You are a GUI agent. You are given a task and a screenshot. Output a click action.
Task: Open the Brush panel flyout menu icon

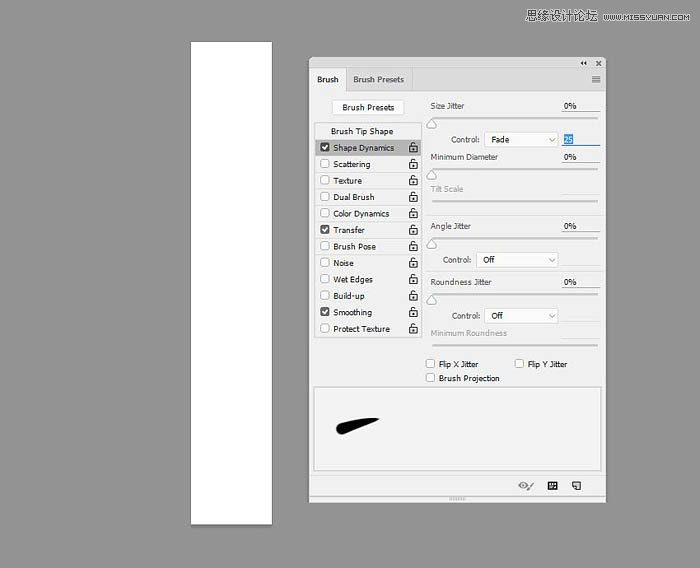pos(596,79)
